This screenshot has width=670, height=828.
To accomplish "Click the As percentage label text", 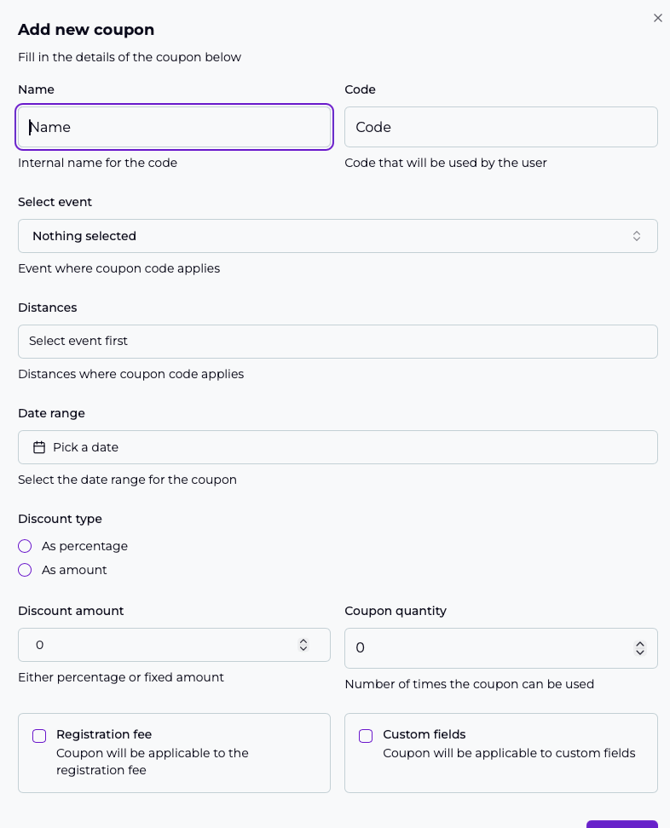I will coord(85,546).
